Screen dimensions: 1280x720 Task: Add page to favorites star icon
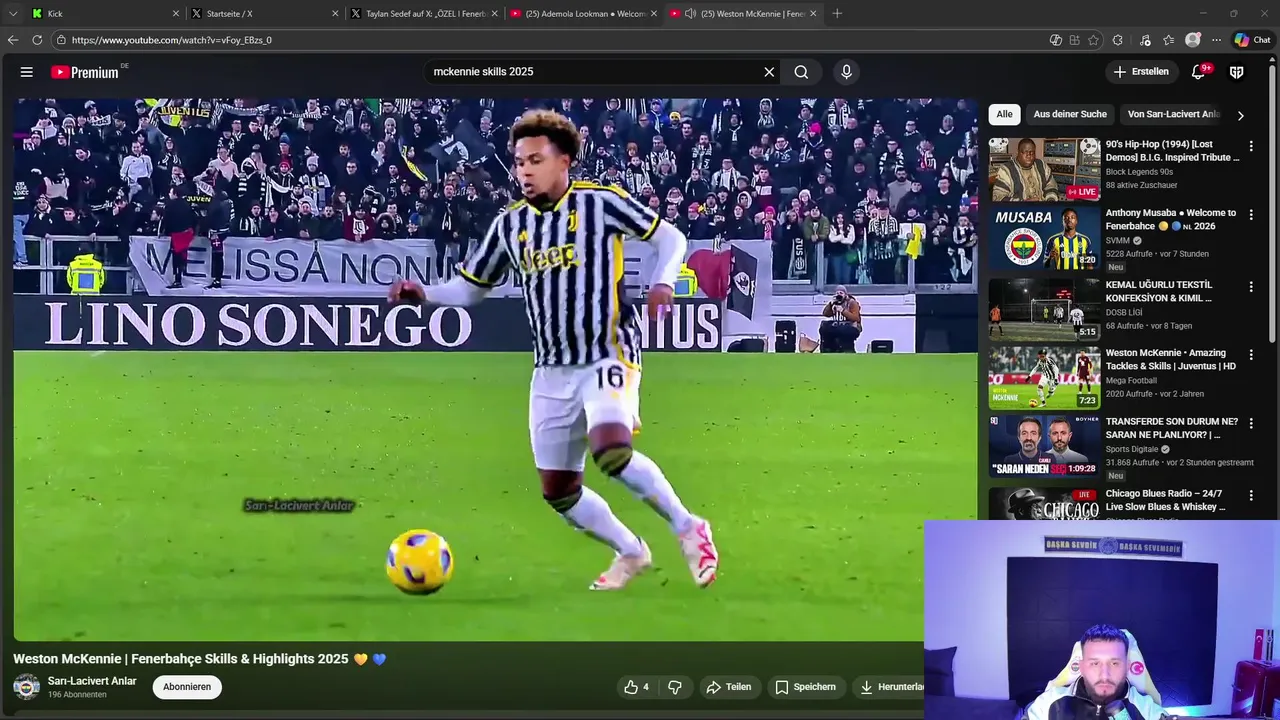pyautogui.click(x=1093, y=40)
